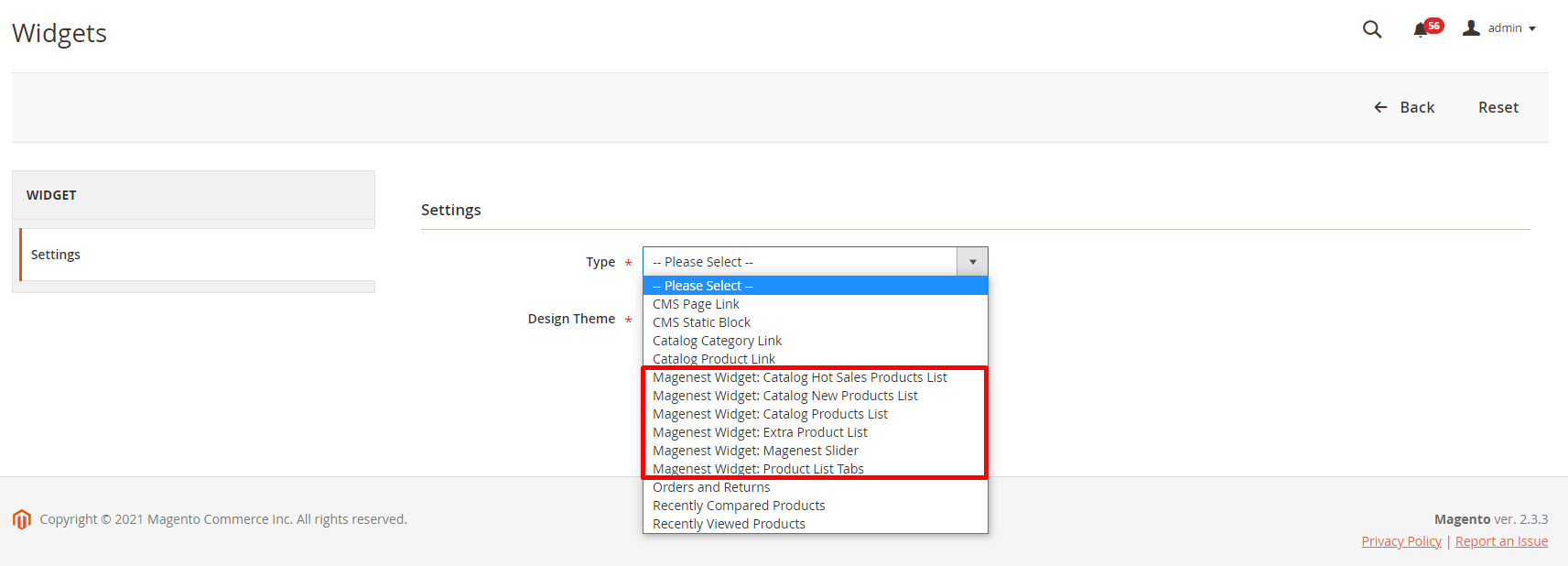Viewport: 1568px width, 566px height.
Task: Click the Reset button
Action: [1498, 107]
